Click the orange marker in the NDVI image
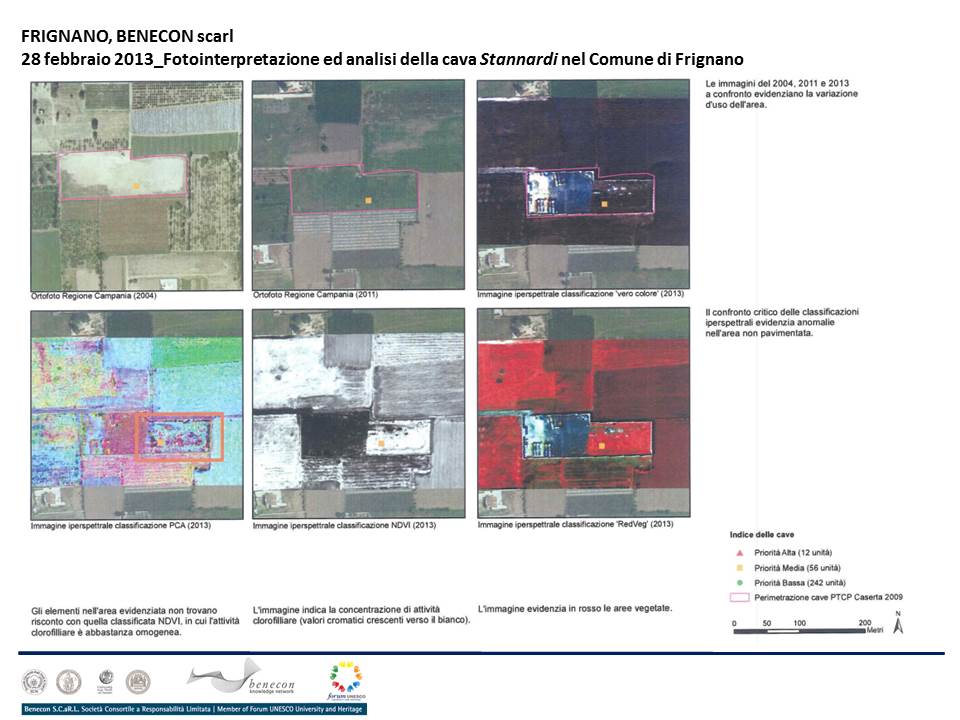 point(381,443)
